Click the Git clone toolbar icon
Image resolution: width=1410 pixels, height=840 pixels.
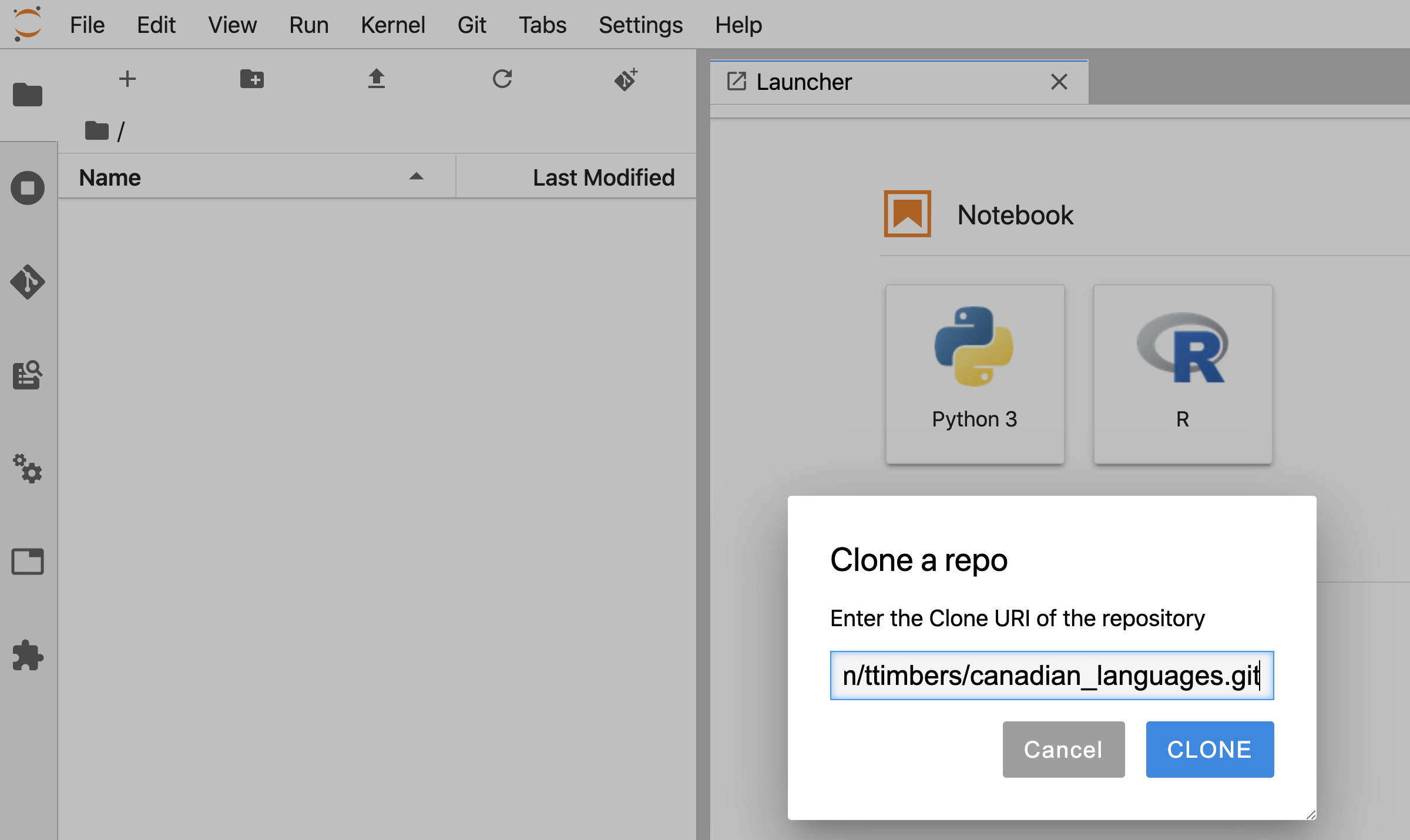click(626, 79)
